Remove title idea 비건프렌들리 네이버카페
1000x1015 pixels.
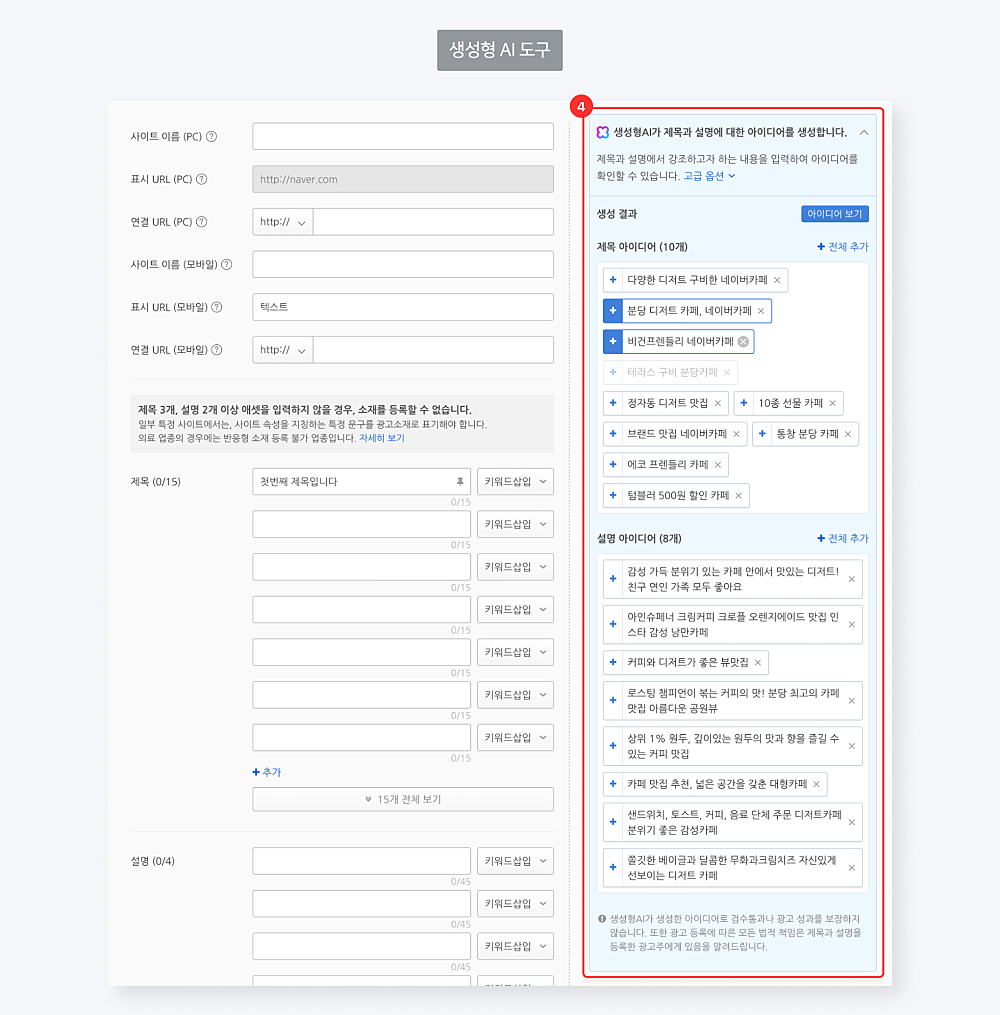pos(744,342)
